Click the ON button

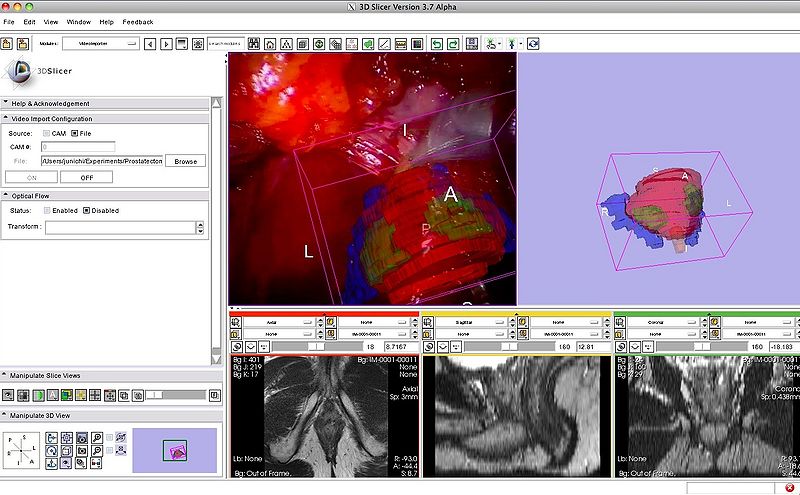click(x=32, y=178)
